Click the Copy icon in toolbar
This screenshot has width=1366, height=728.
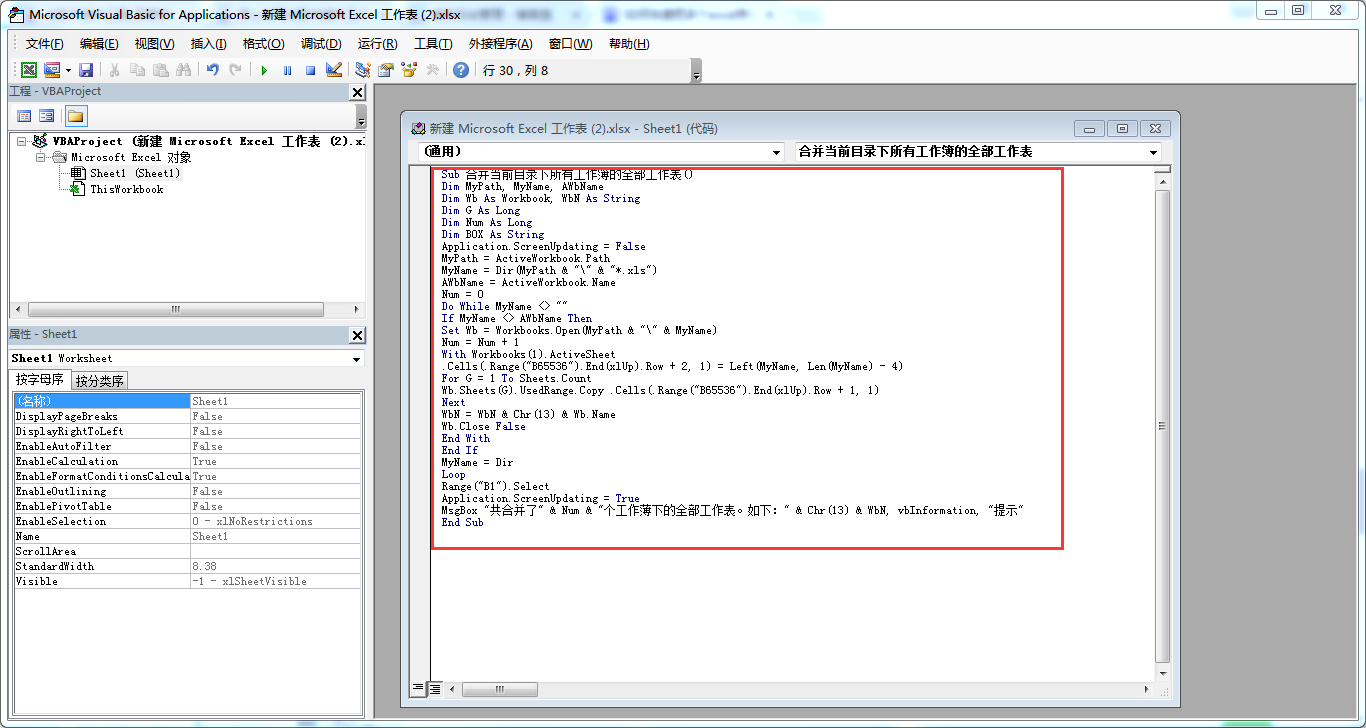[137, 70]
